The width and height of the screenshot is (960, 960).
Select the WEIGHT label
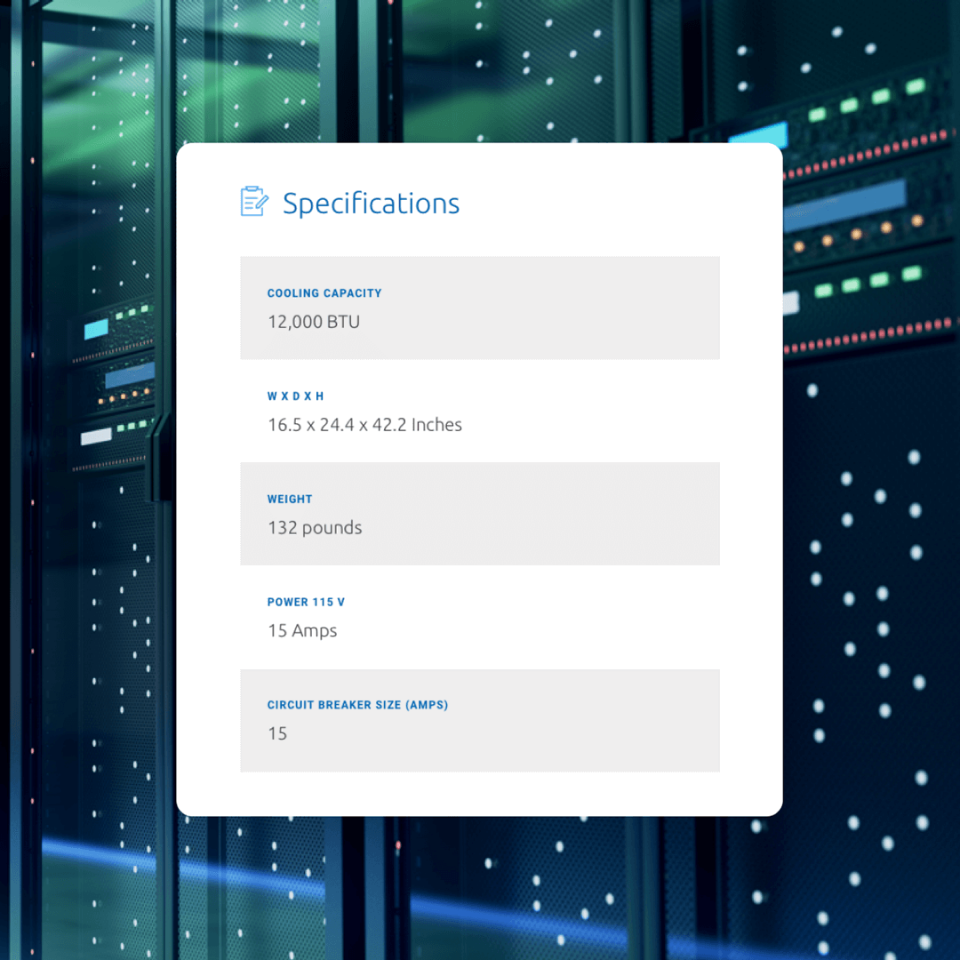tap(290, 499)
